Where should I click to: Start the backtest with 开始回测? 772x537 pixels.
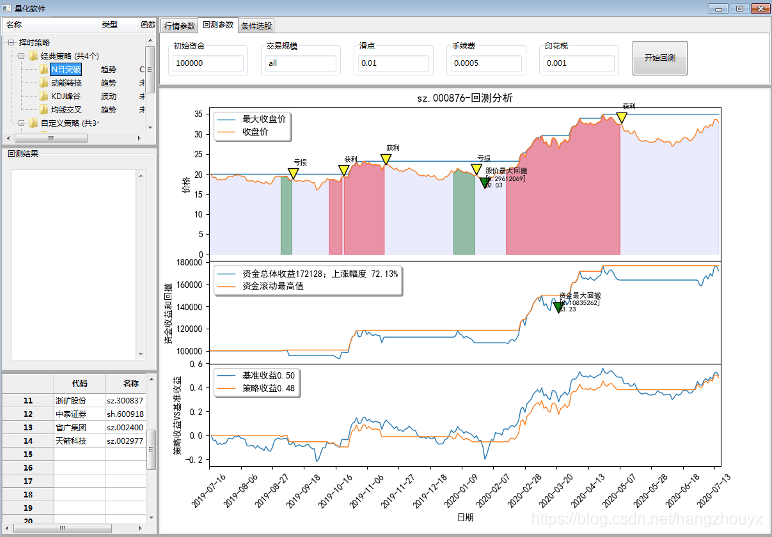660,58
